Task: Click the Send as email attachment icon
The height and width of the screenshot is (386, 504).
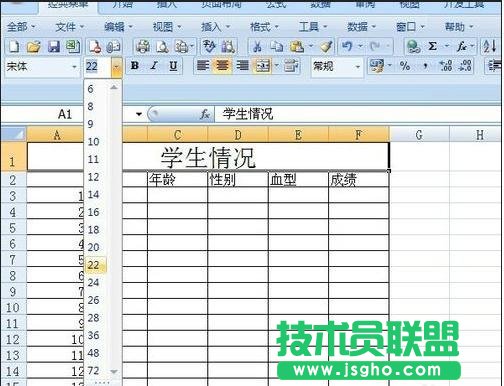Action: [113, 47]
